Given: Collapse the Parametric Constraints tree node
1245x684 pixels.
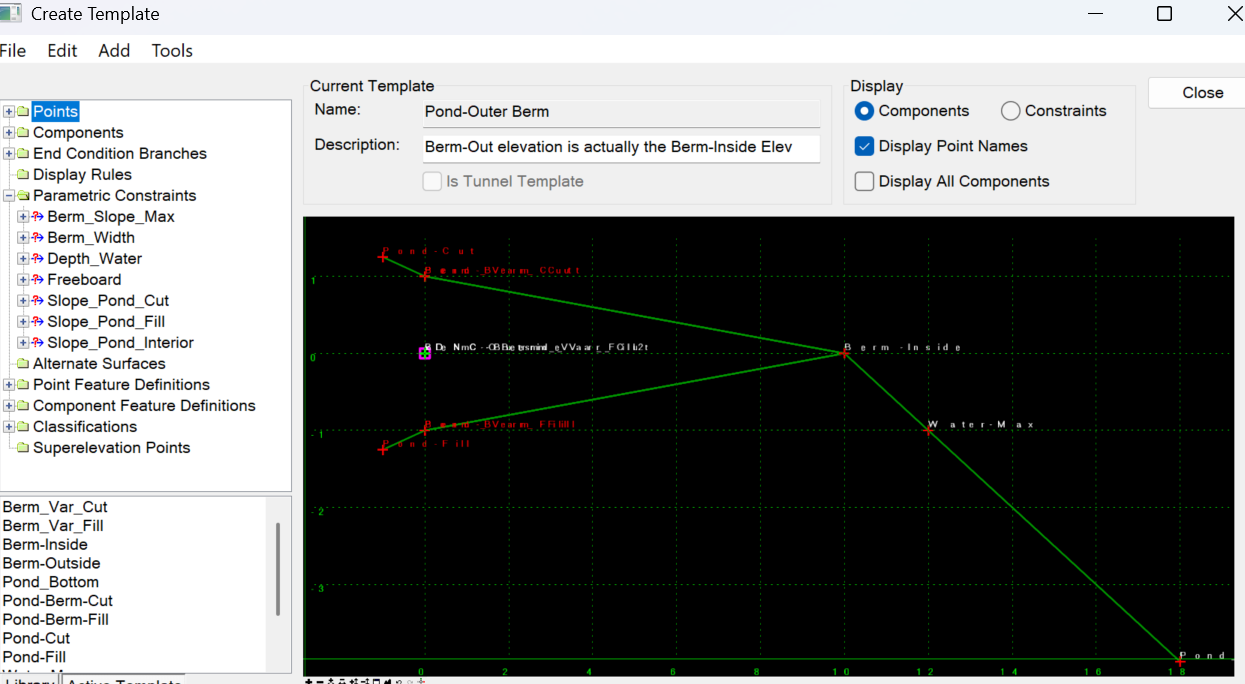Looking at the screenshot, I should click(9, 196).
